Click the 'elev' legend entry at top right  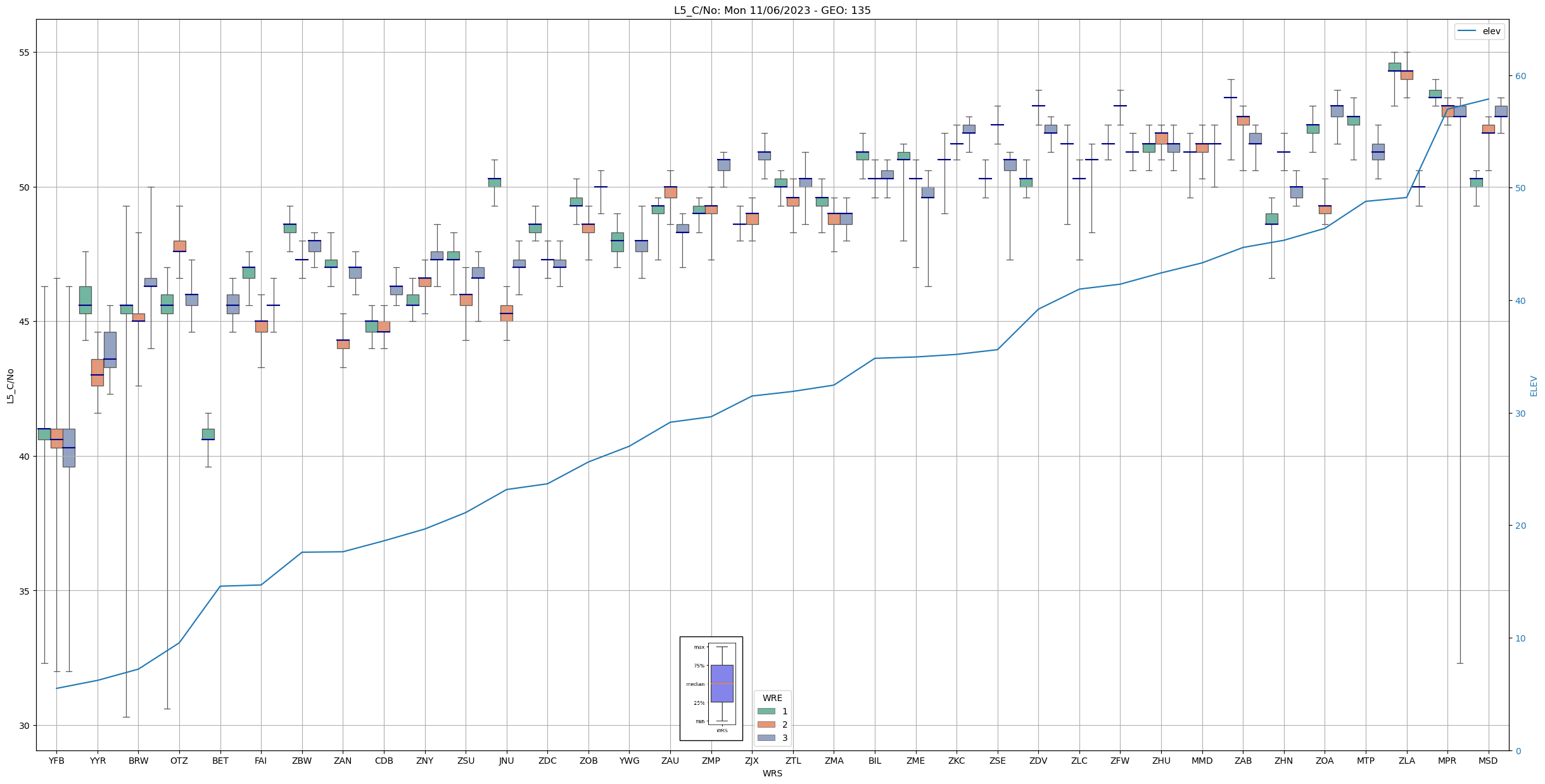1479,31
